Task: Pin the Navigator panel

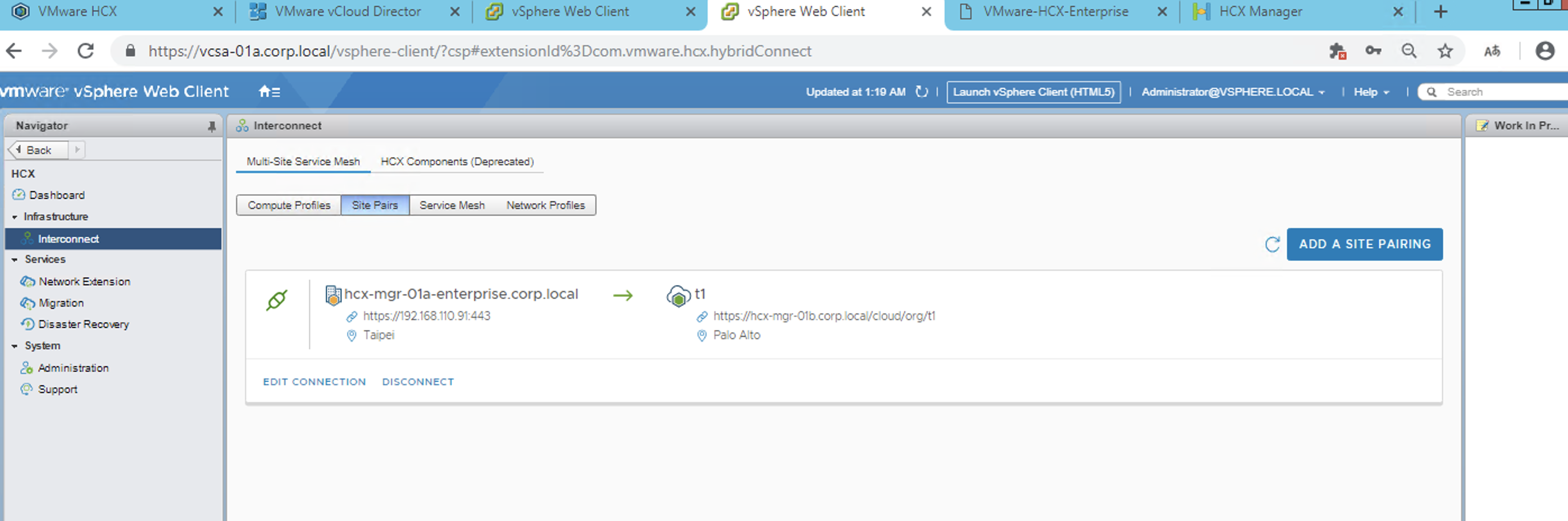Action: point(211,126)
